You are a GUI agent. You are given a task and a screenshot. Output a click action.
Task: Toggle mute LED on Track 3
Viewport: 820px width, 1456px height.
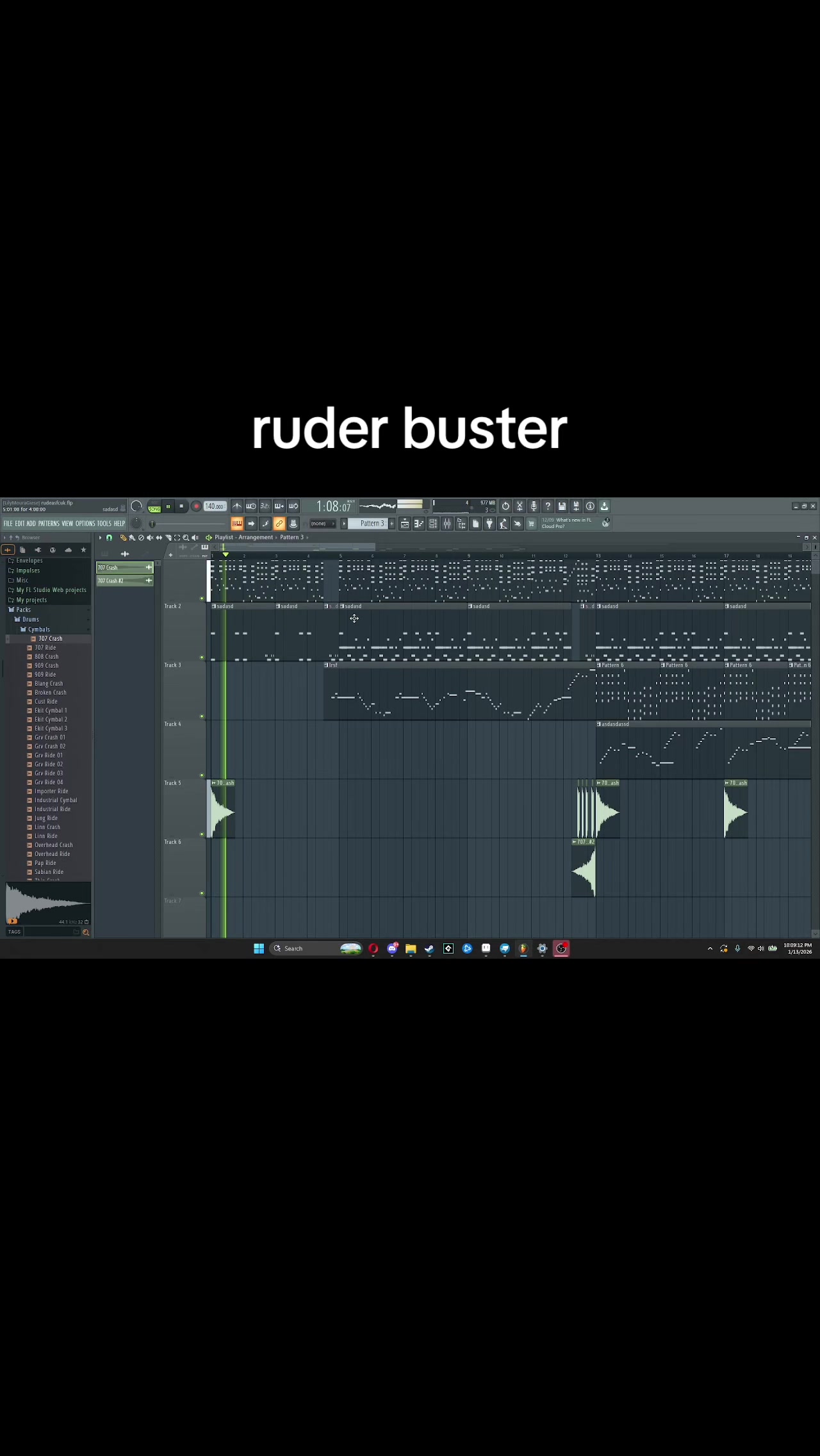[202, 716]
